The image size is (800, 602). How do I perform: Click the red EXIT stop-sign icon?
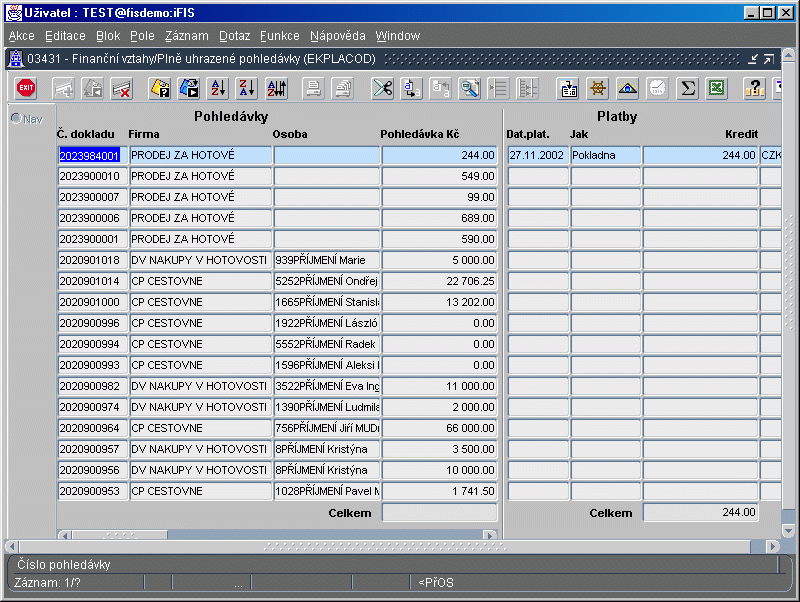coord(26,88)
